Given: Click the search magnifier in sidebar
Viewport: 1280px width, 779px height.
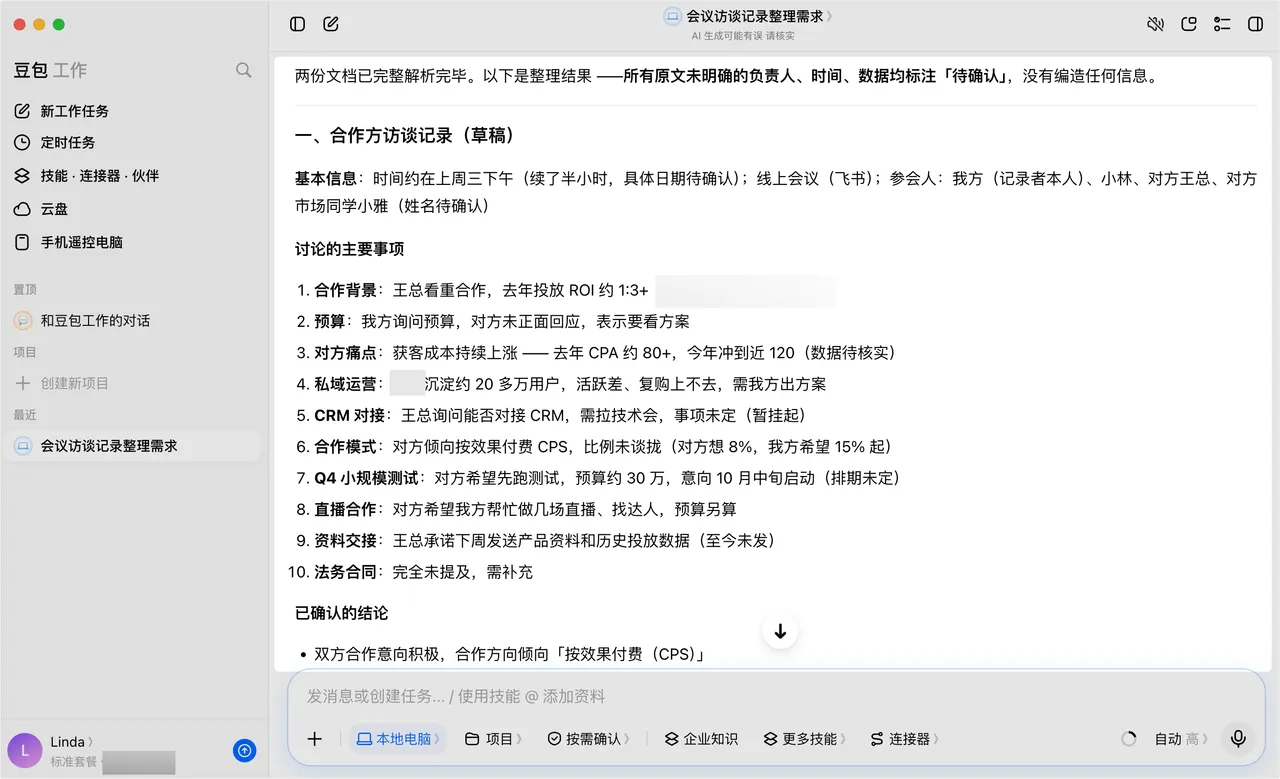Looking at the screenshot, I should 243,70.
